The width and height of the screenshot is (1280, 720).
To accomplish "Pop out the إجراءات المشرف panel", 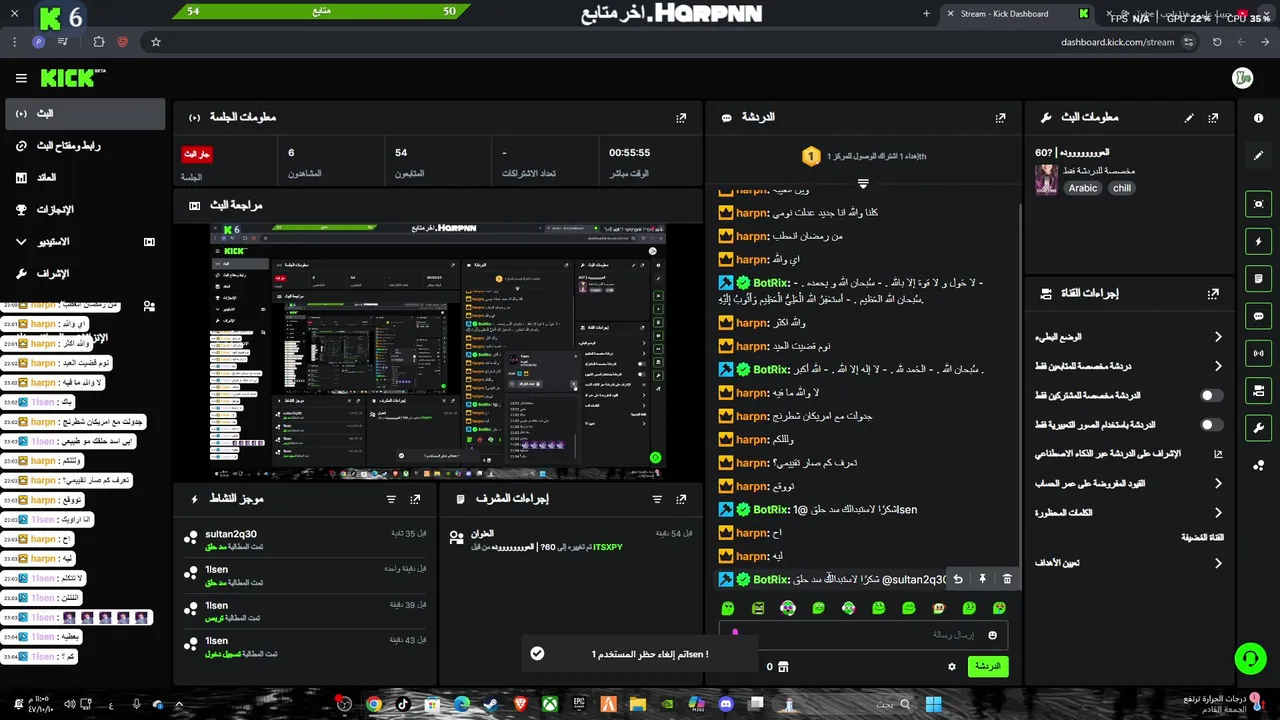I will [681, 499].
